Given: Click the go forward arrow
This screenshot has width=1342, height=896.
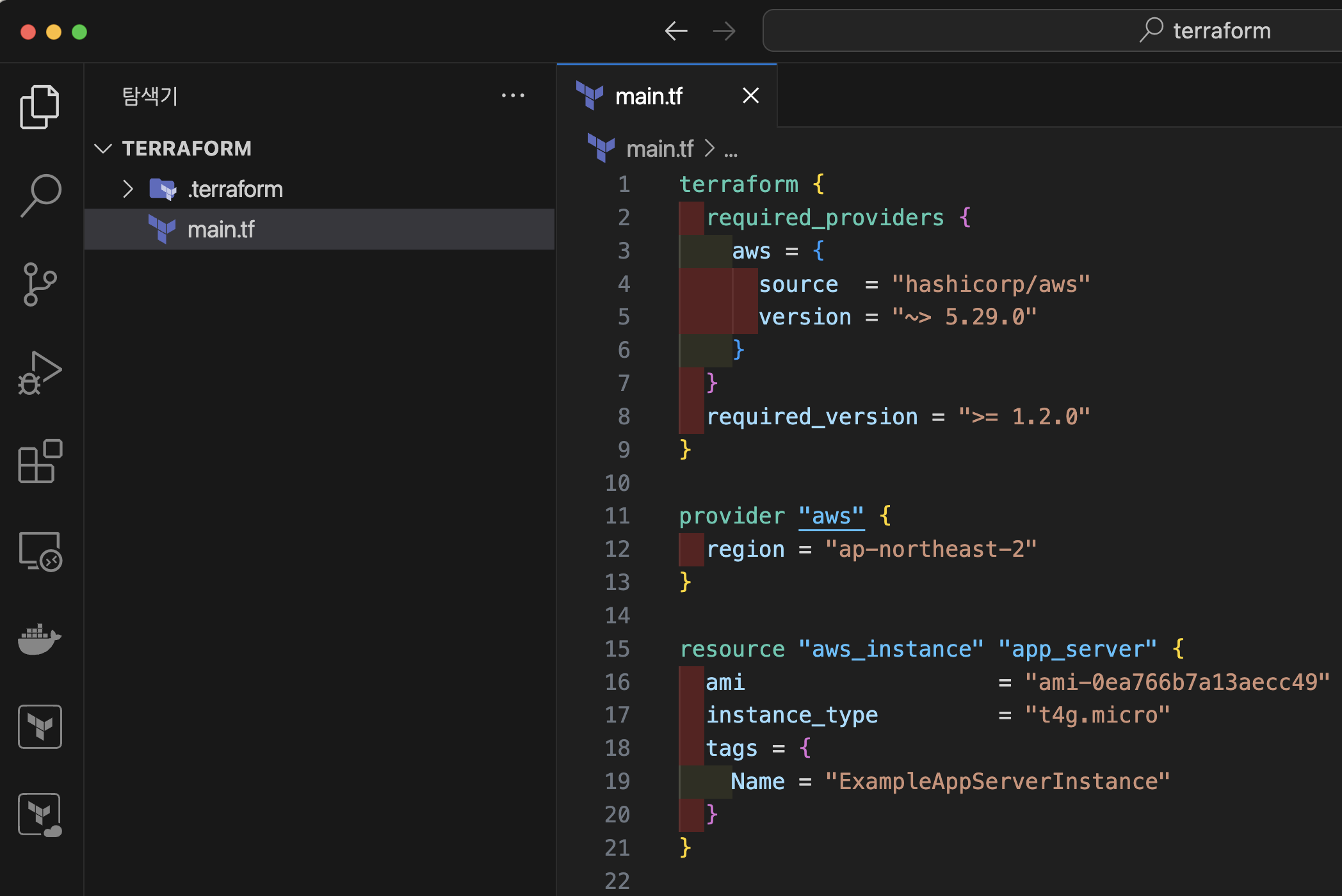Looking at the screenshot, I should coord(724,31).
